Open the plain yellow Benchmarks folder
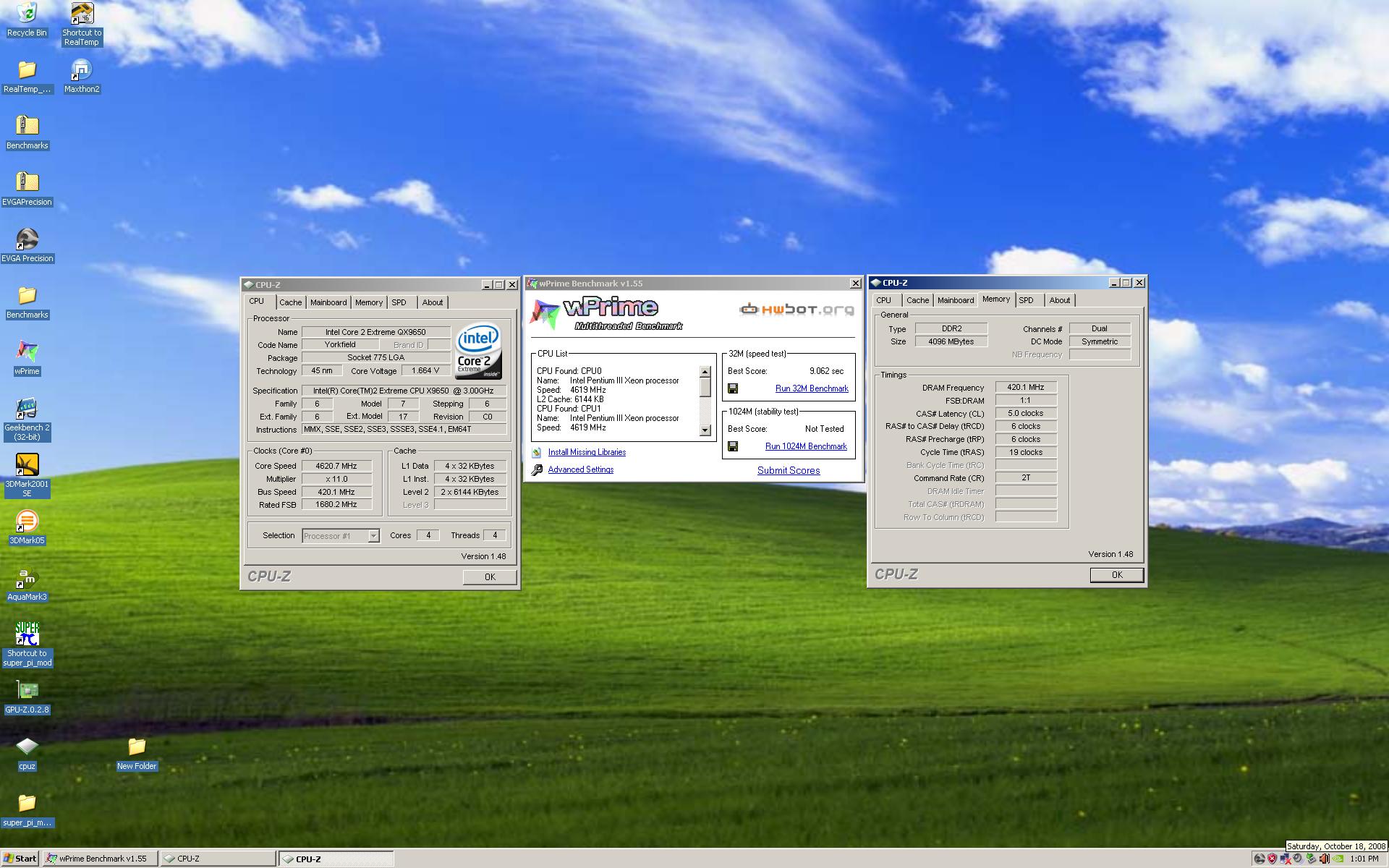This screenshot has height=868, width=1389. click(27, 302)
